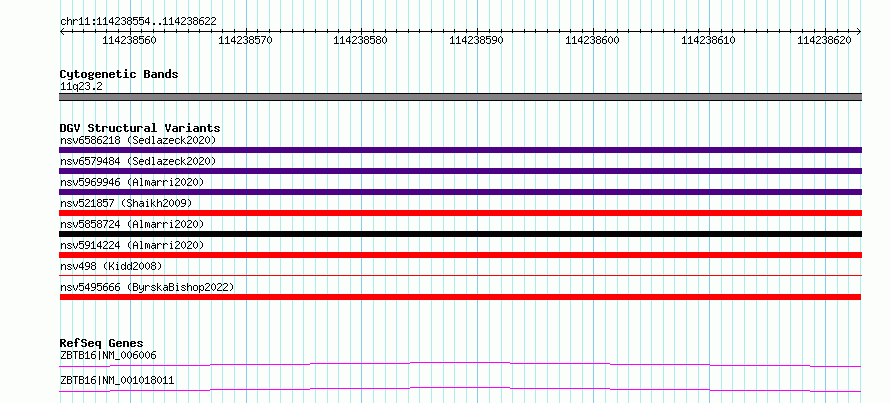Screen dimensions: 890x403
Task: Select the purple bar for nsv5969946
Action: pos(460,192)
